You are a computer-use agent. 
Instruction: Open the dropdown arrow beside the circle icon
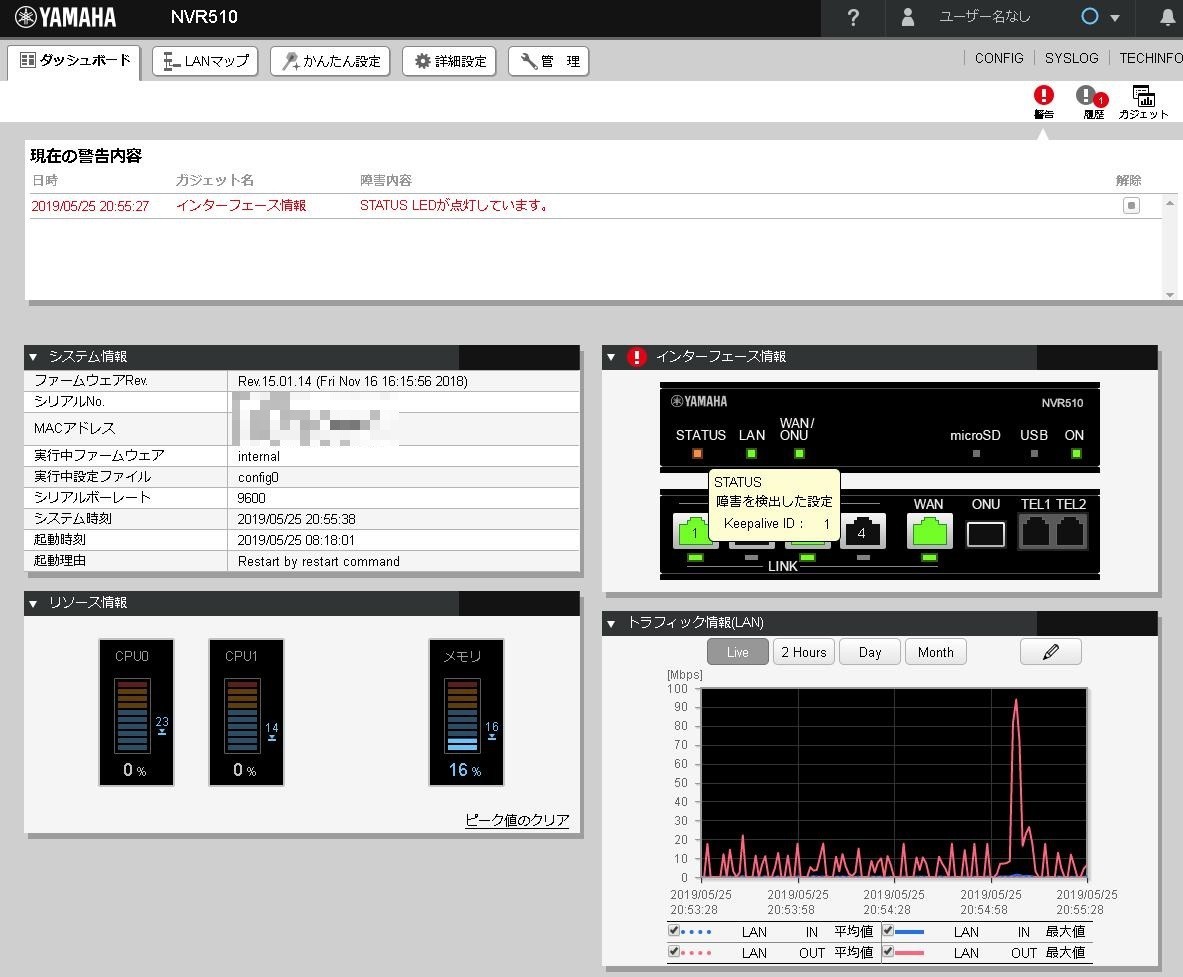click(x=1114, y=17)
